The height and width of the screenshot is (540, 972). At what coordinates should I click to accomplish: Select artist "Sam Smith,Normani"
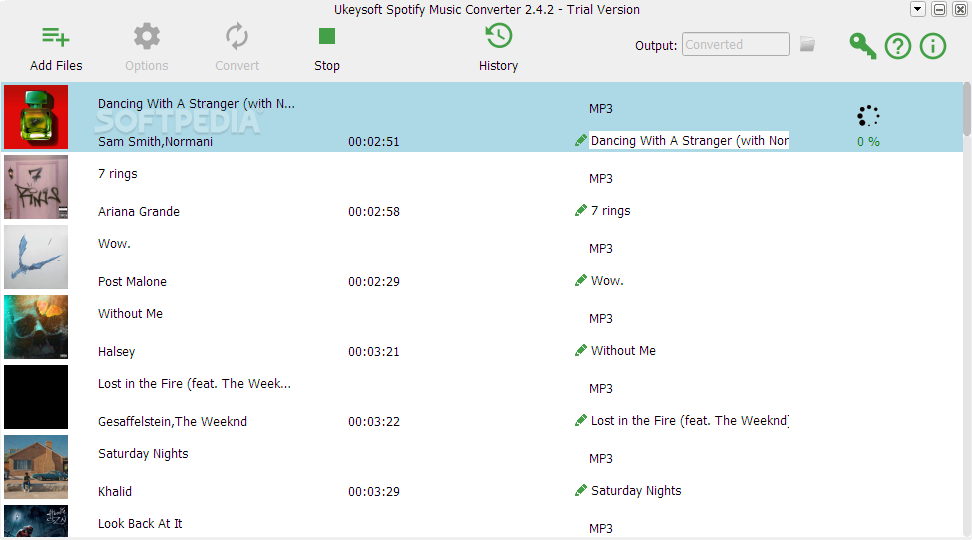(x=156, y=142)
